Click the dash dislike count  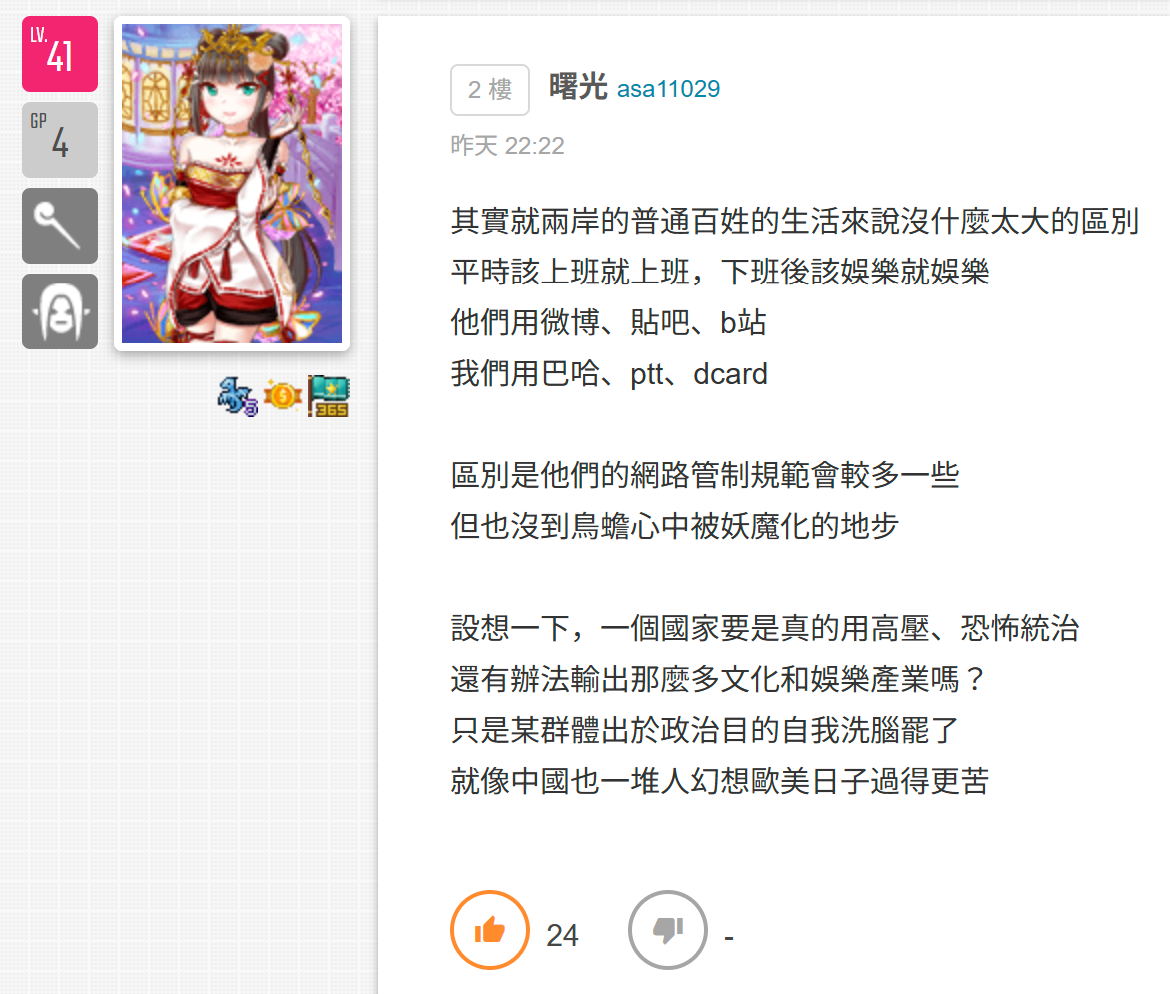pyautogui.click(x=729, y=937)
